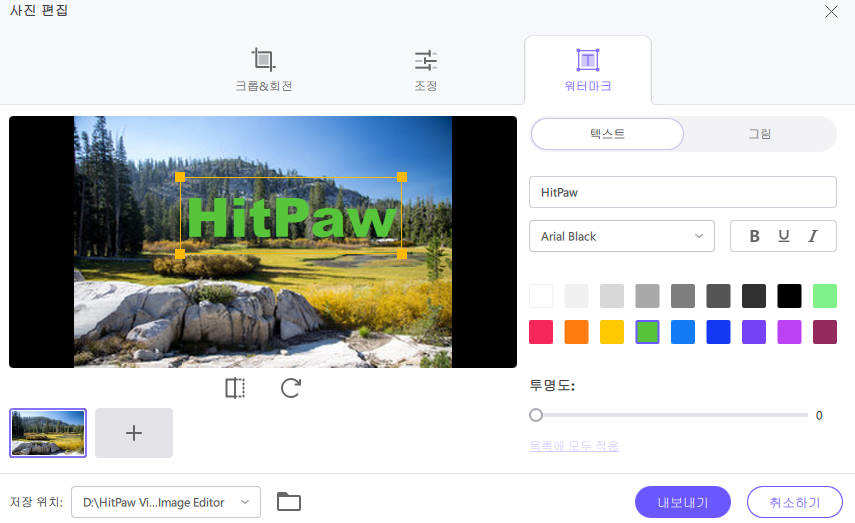Click the 취소하기 cancel button
Image resolution: width=855 pixels, height=523 pixels.
pos(794,502)
